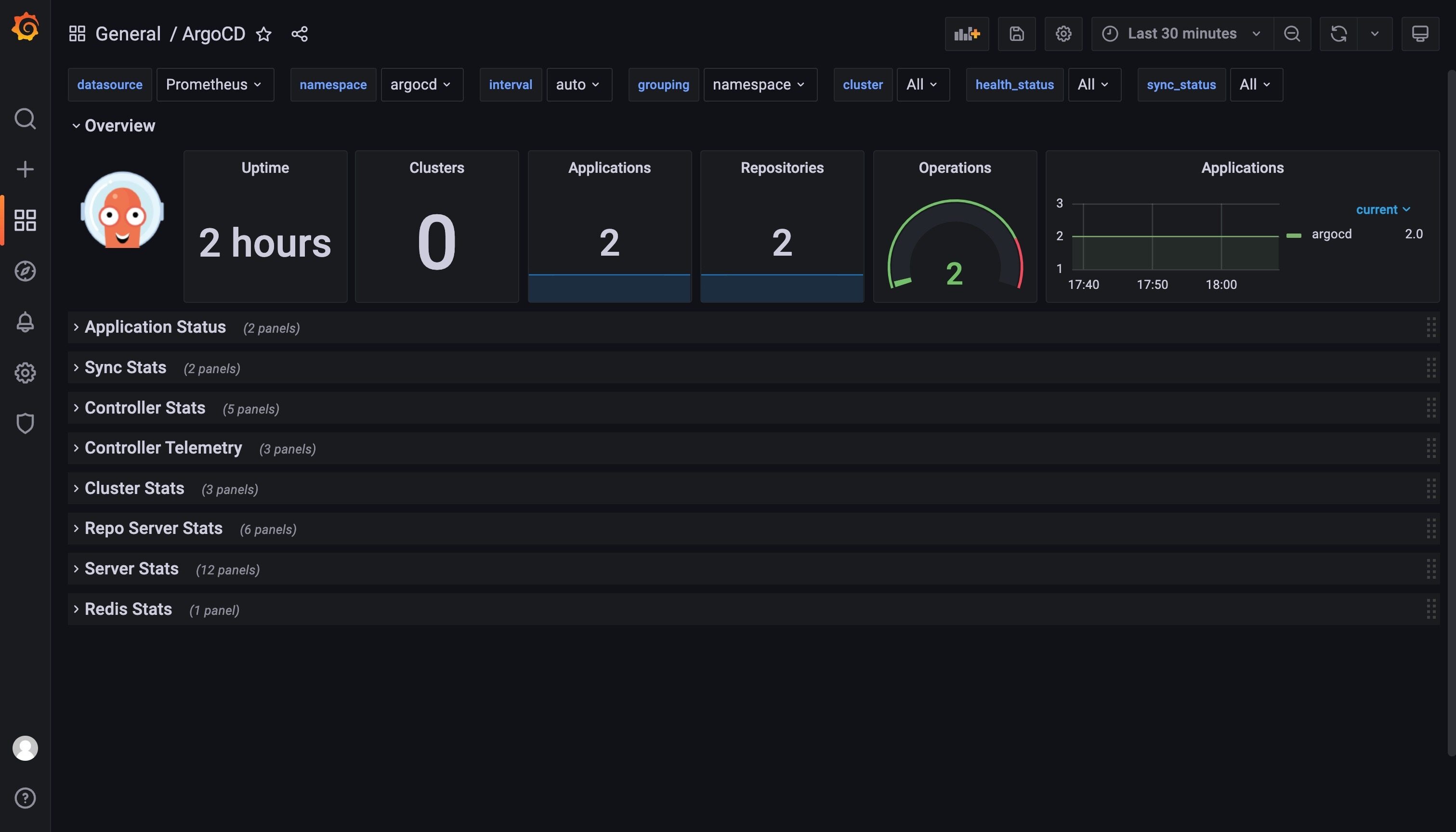Click drag handle on Repo Server Stats row
The image size is (1456, 832).
click(x=1431, y=529)
